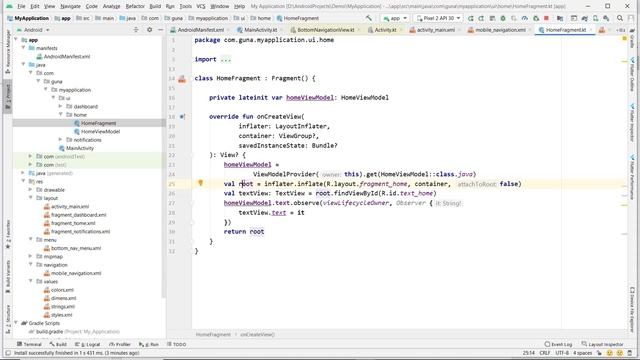This screenshot has width=640, height=360.
Task: Toggle the Project tool window on left stripe
Action: tap(8, 97)
